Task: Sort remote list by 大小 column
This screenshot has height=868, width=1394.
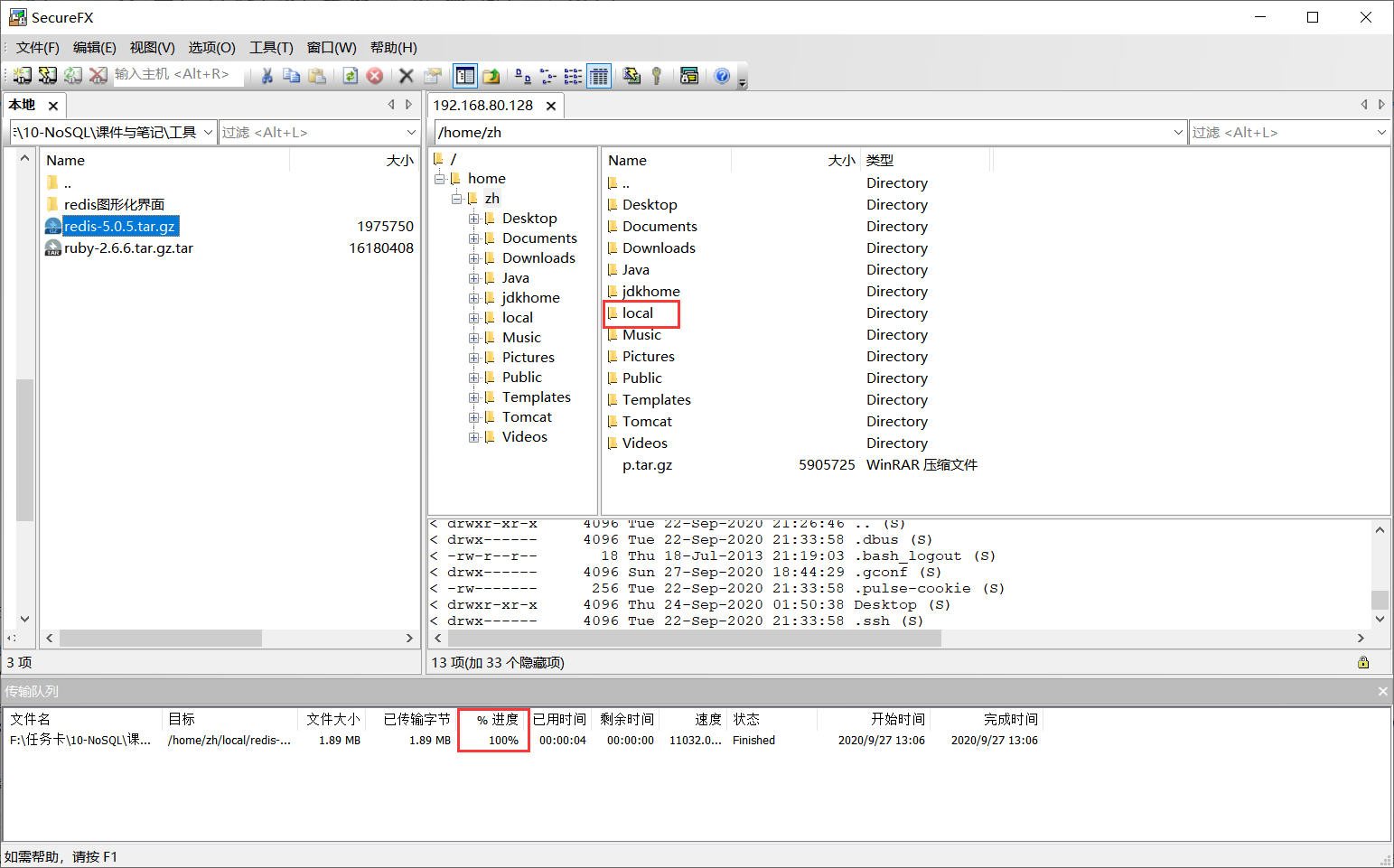Action: coord(795,160)
